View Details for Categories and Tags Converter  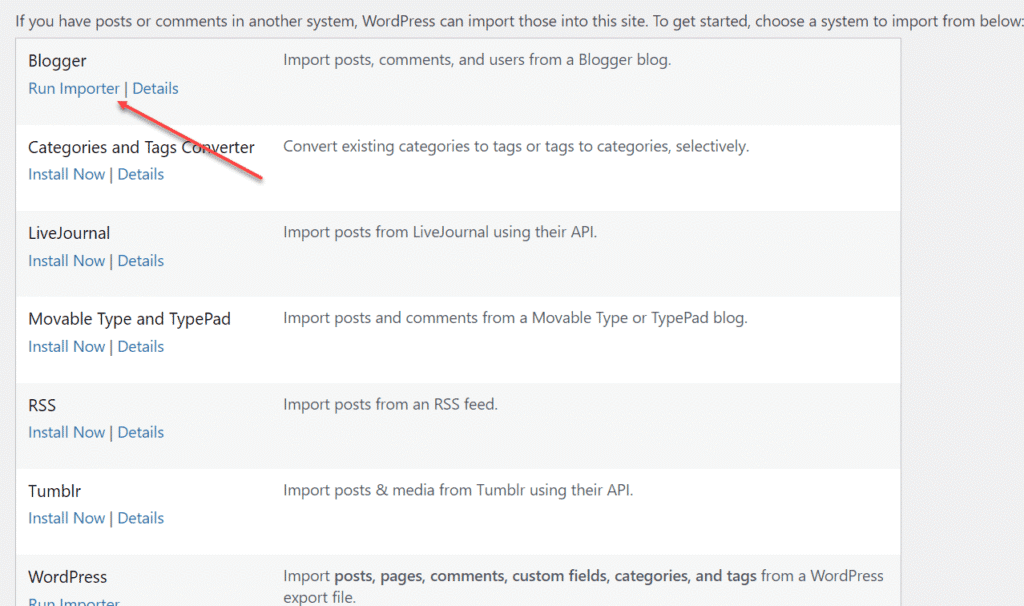[x=140, y=174]
